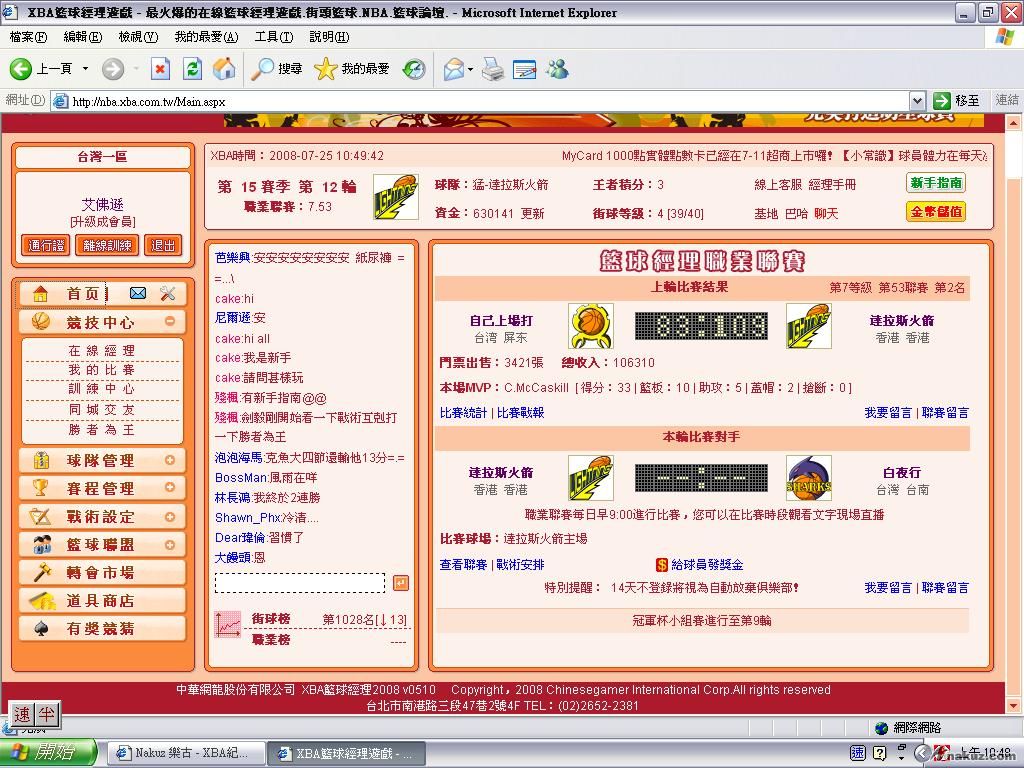
Task: Click into the chat message input box
Action: click(x=300, y=583)
